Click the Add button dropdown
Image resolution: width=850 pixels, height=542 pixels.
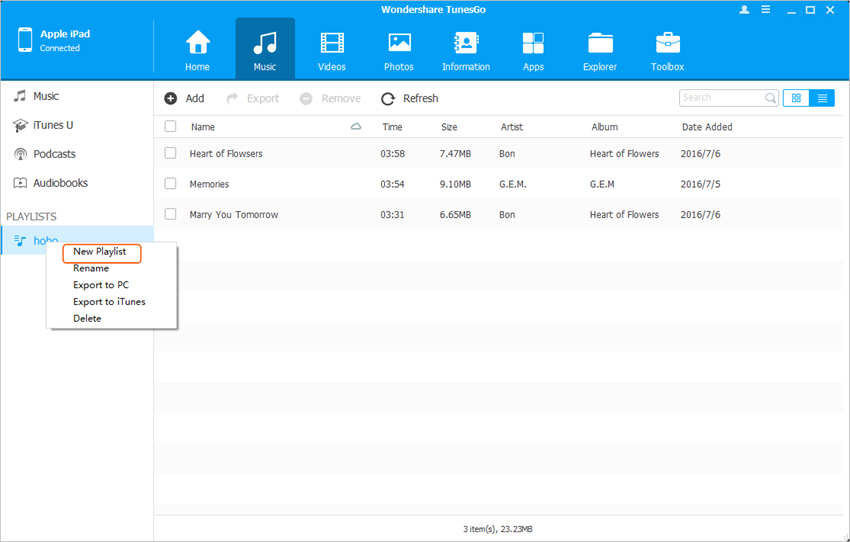click(185, 98)
